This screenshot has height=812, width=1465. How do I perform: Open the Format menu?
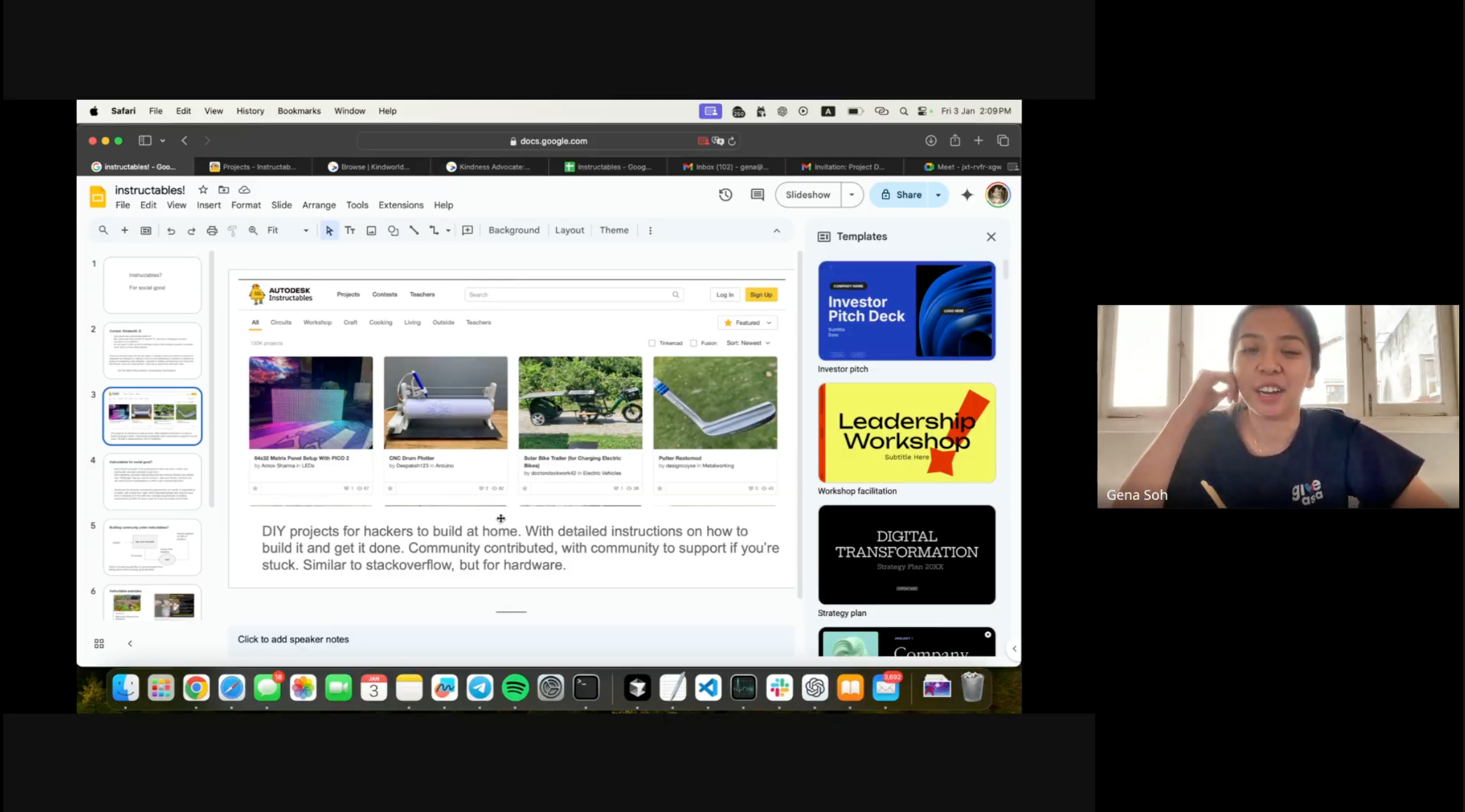click(246, 205)
